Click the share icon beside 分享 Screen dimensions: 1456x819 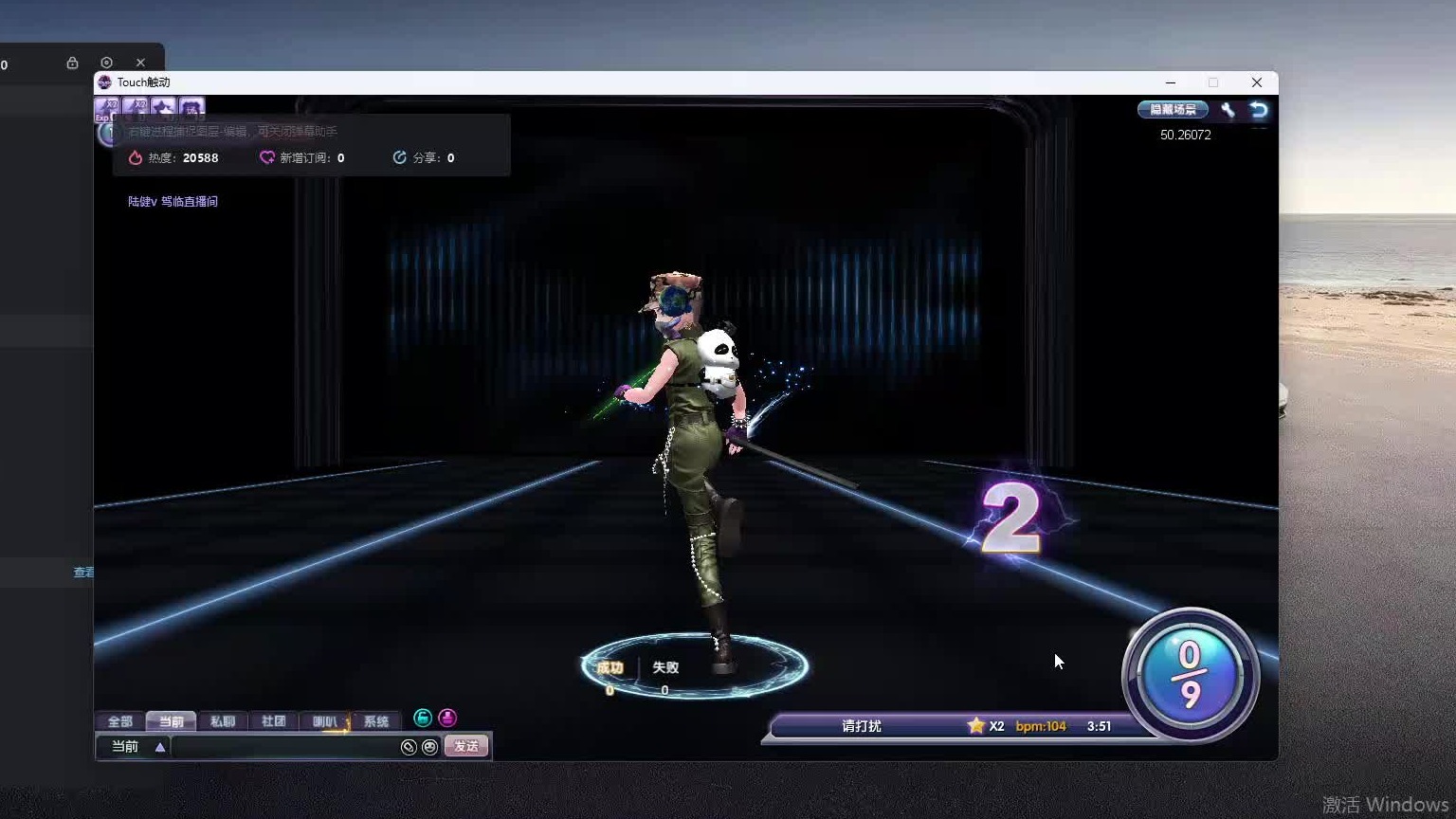coord(400,157)
